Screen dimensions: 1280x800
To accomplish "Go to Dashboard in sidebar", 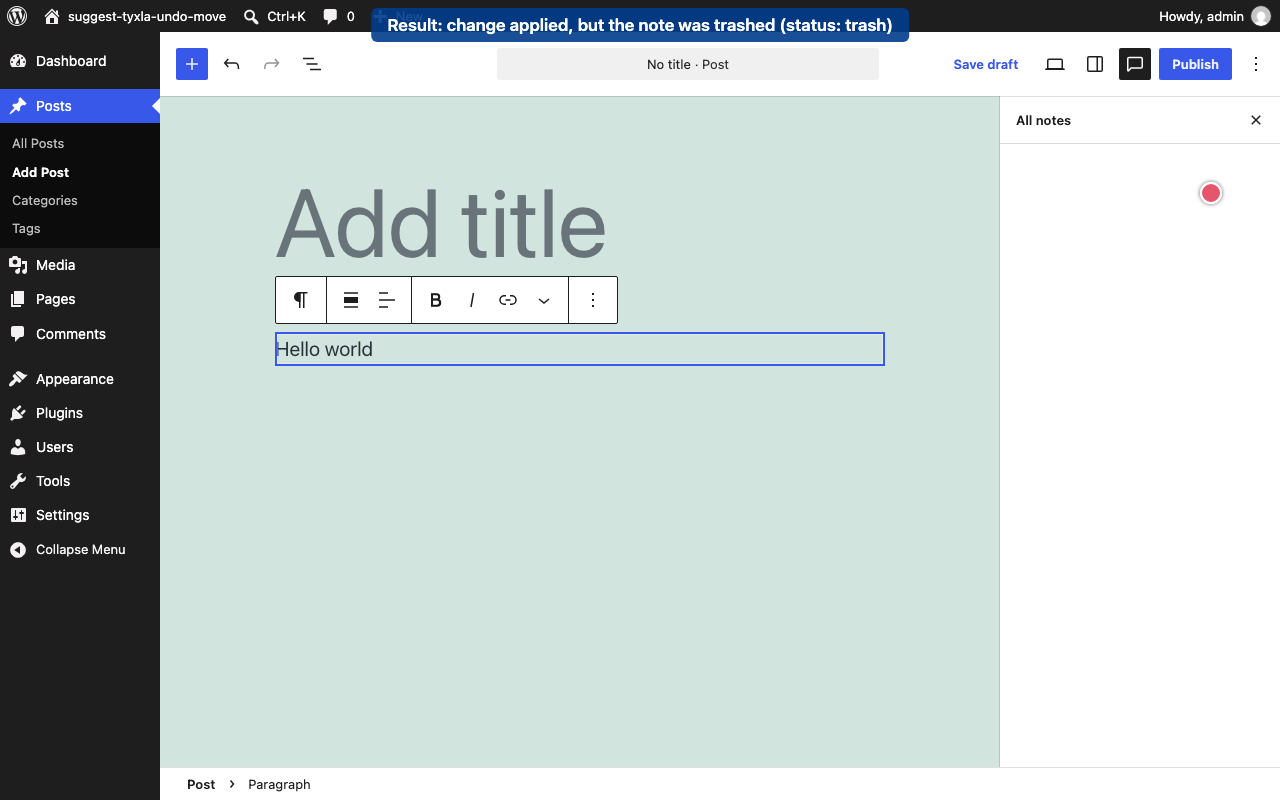I will pyautogui.click(x=80, y=61).
